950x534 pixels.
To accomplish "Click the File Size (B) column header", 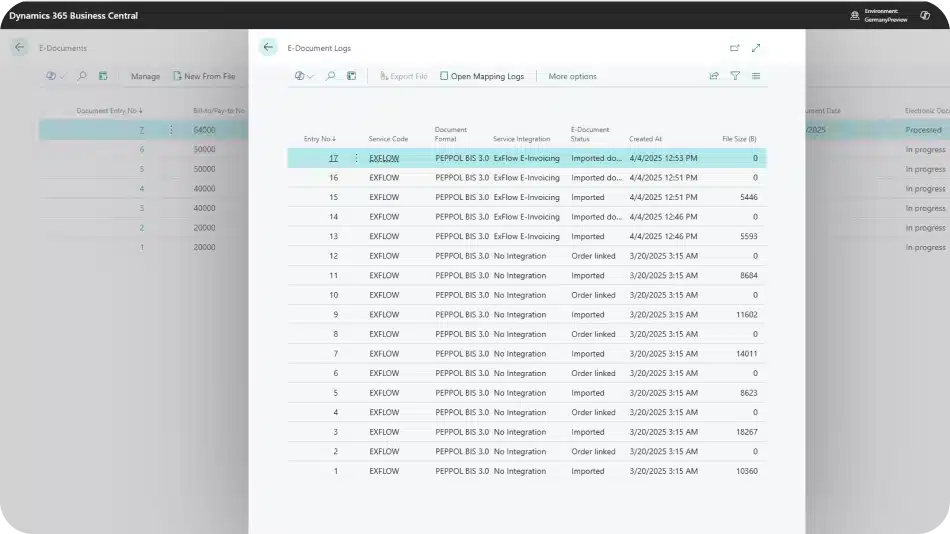I will tap(739, 139).
